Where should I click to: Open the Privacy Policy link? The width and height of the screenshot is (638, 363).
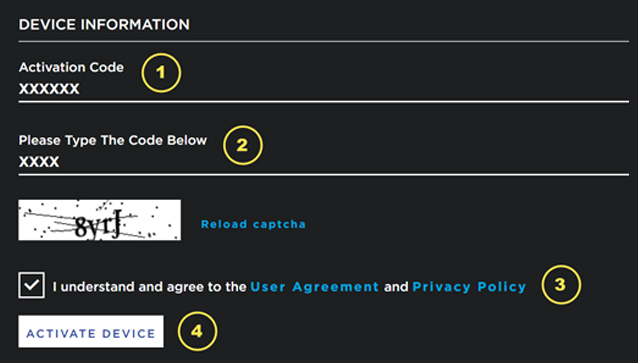click(x=469, y=287)
